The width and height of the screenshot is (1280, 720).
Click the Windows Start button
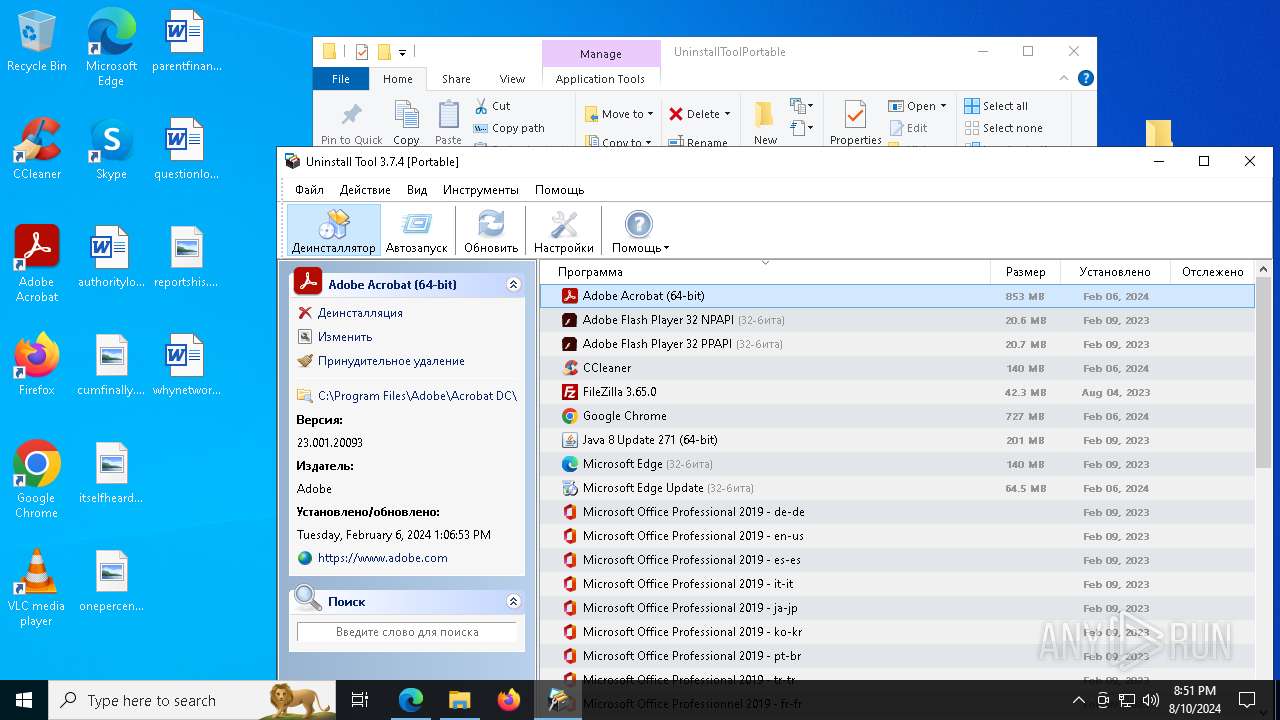[24, 700]
